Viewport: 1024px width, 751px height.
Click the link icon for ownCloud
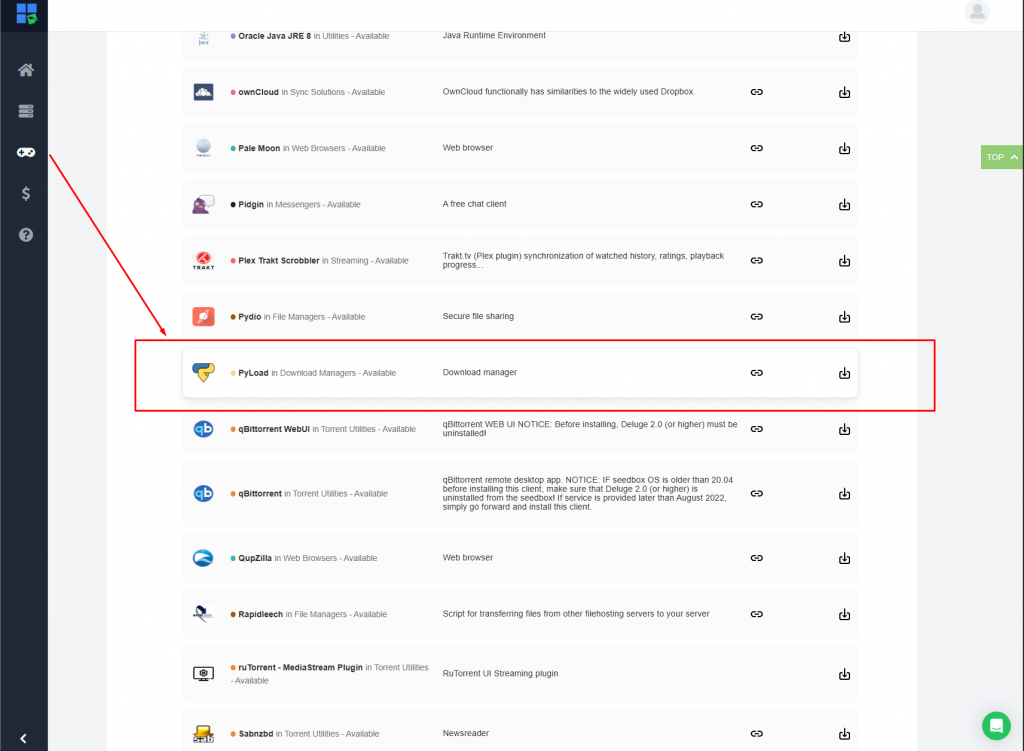pos(756,92)
